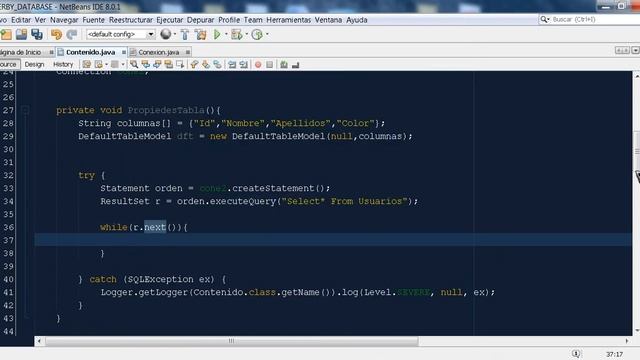Viewport: 640px width, 360px height.
Task: Expand the Debug project dropdown arrow
Action: 247,34
